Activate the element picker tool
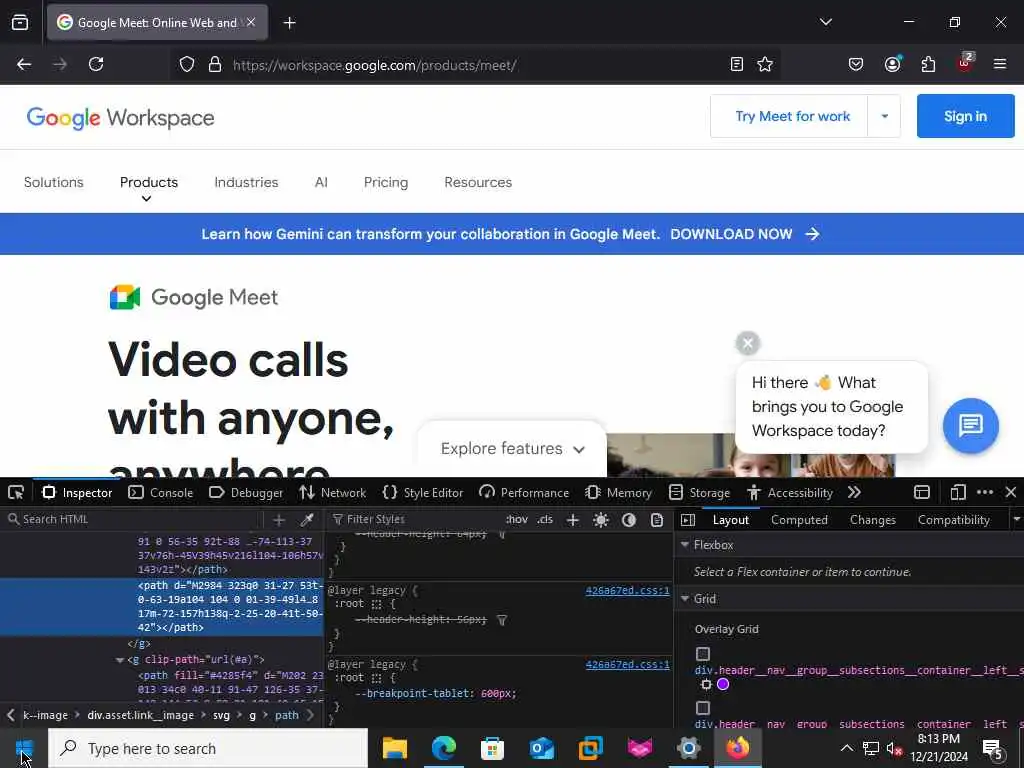The width and height of the screenshot is (1024, 768). click(16, 492)
